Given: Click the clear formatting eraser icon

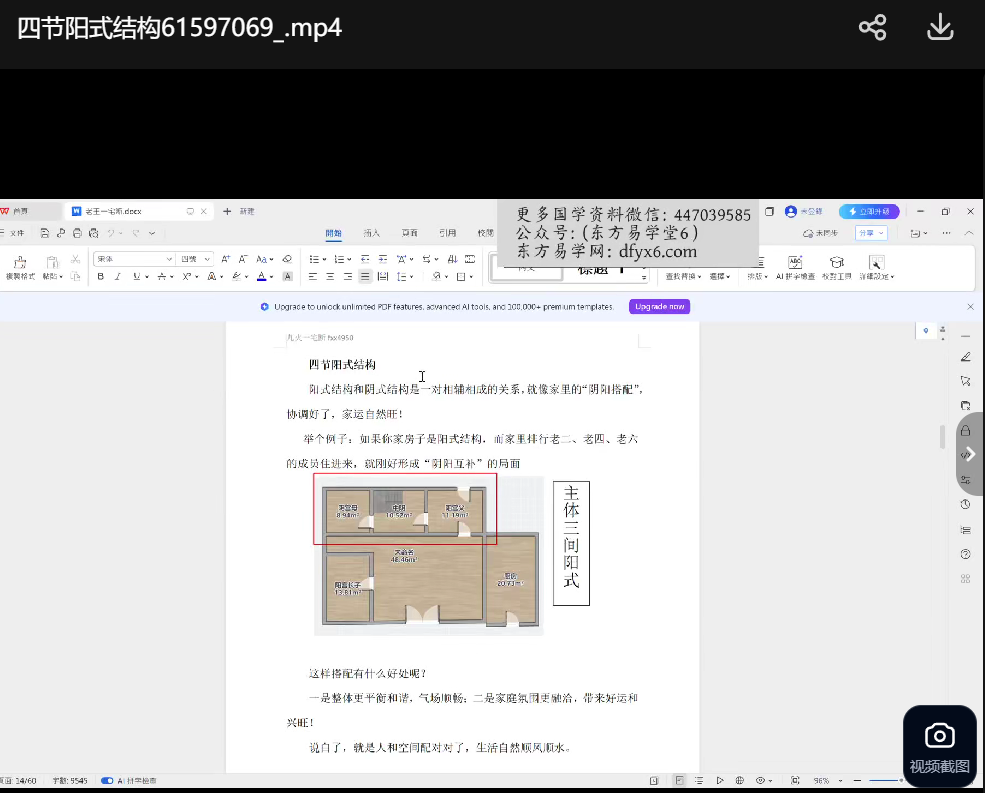Looking at the screenshot, I should [287, 259].
